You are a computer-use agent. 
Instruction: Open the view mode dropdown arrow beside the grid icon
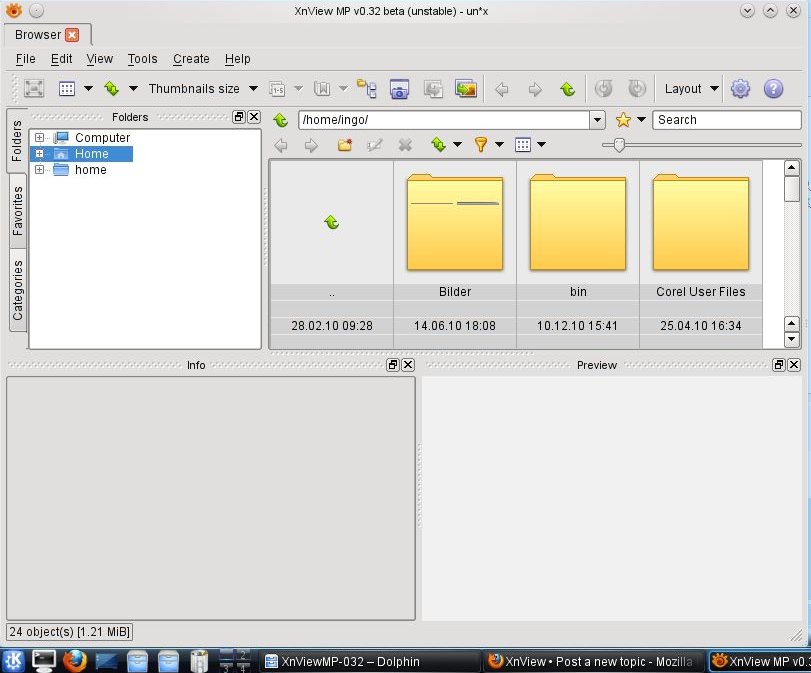click(x=88, y=88)
